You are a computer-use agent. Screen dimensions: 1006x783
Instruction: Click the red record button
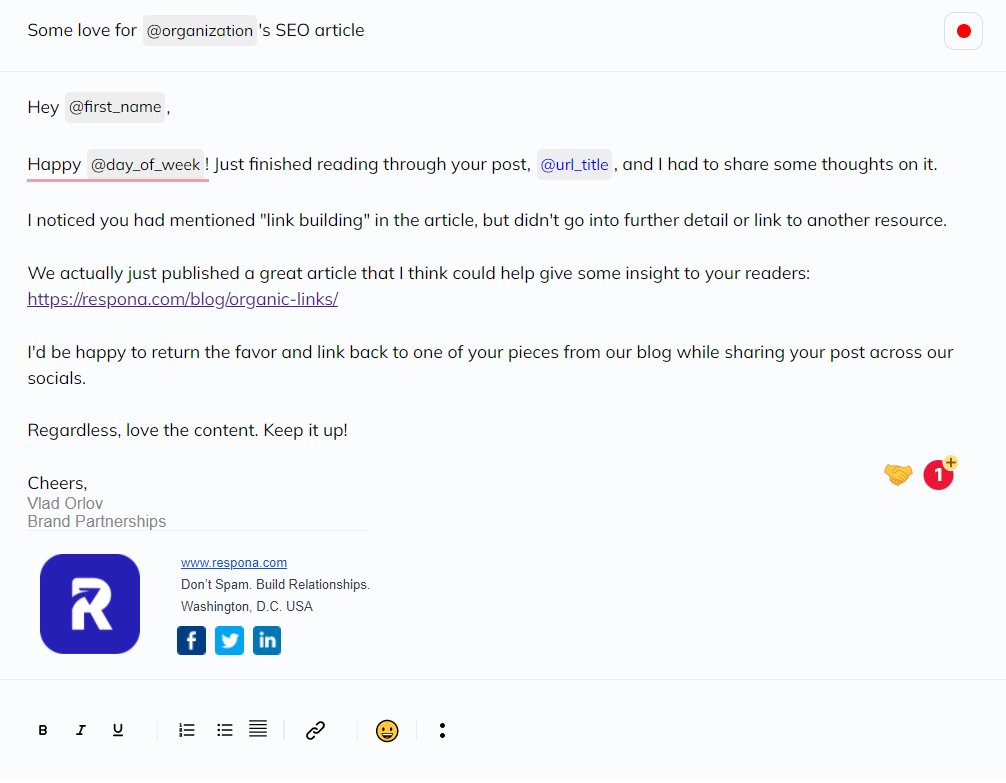(x=963, y=31)
